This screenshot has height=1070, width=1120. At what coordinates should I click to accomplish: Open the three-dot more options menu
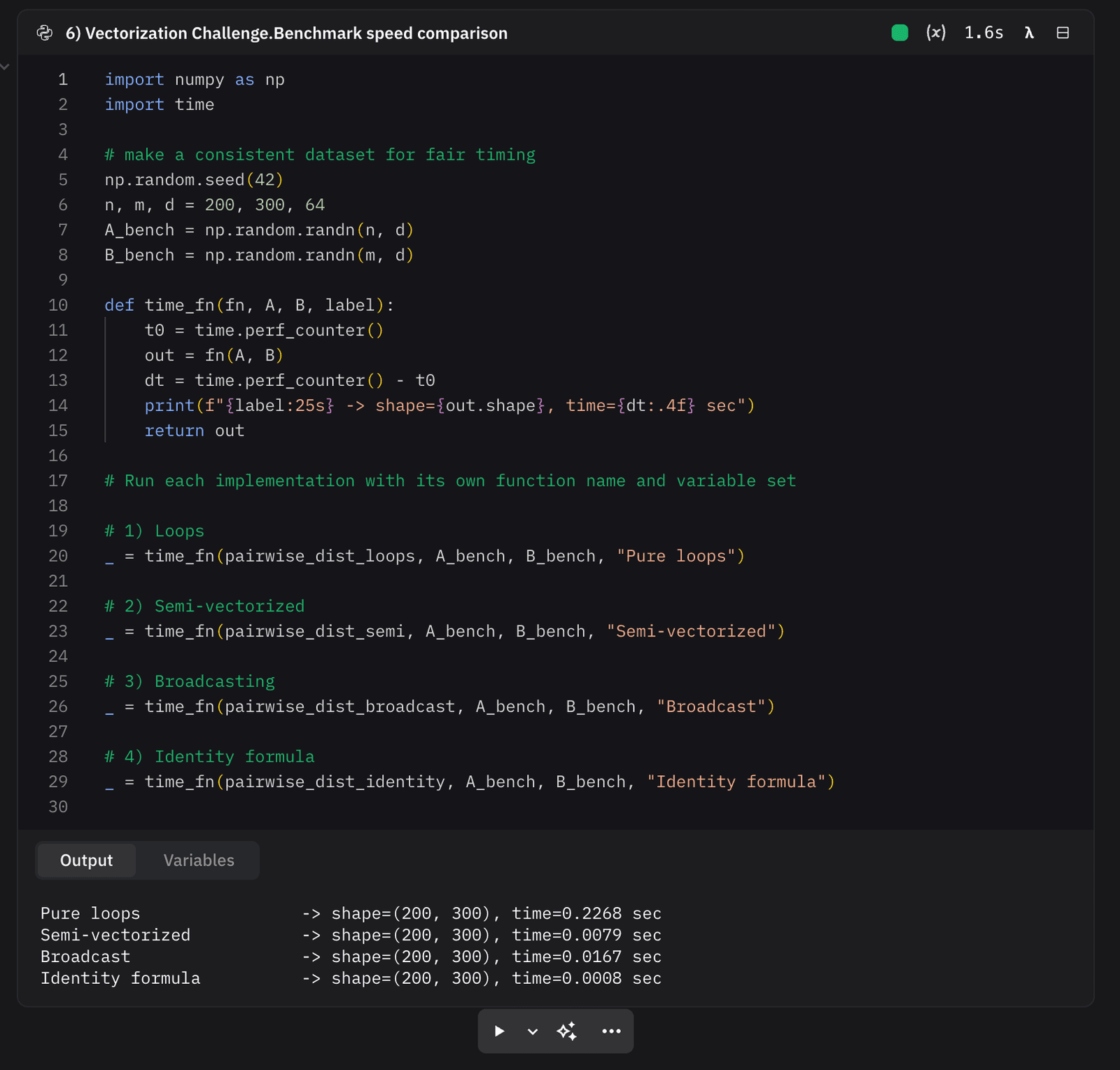pyautogui.click(x=611, y=1031)
